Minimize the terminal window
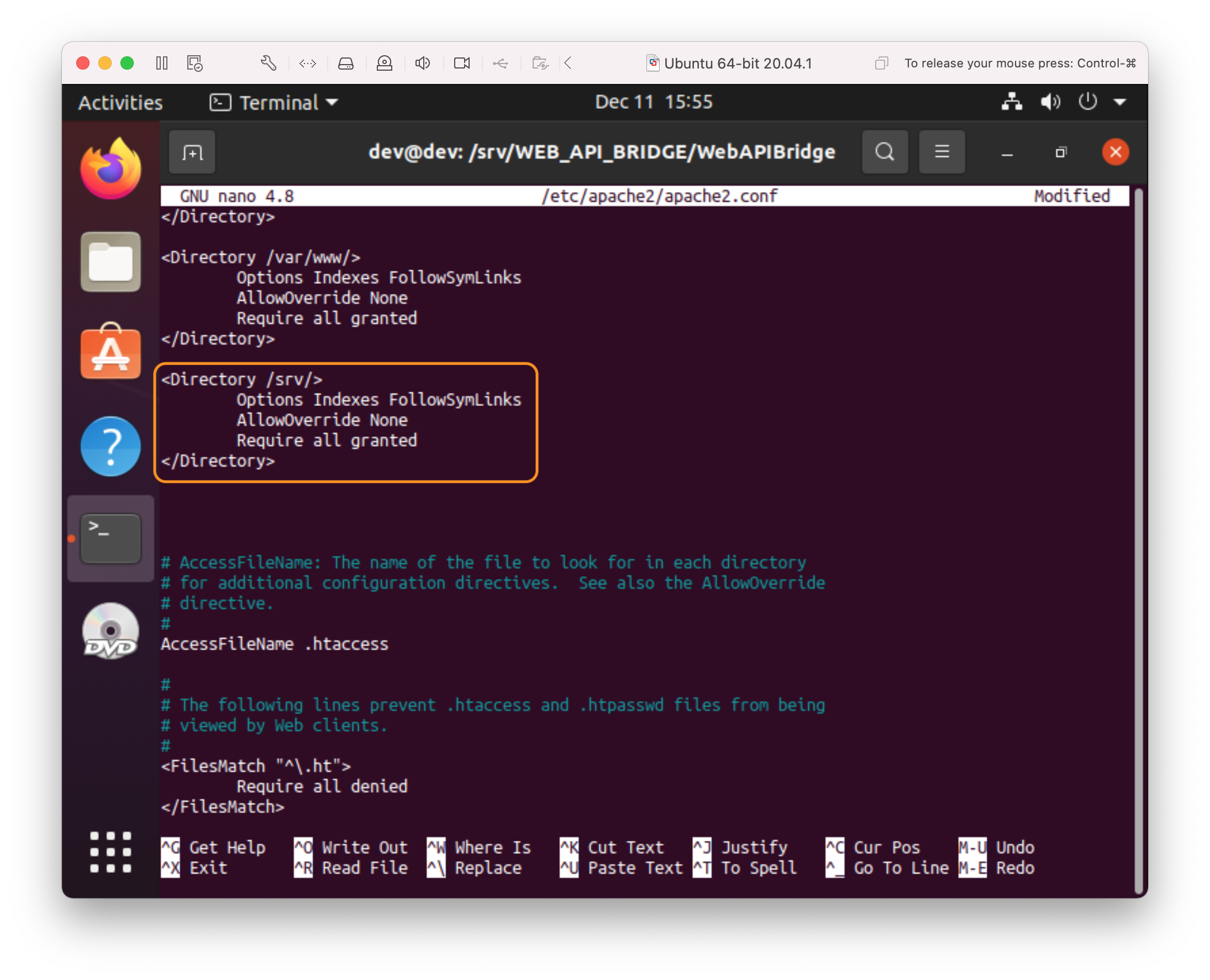The image size is (1210, 980). coord(1007,154)
